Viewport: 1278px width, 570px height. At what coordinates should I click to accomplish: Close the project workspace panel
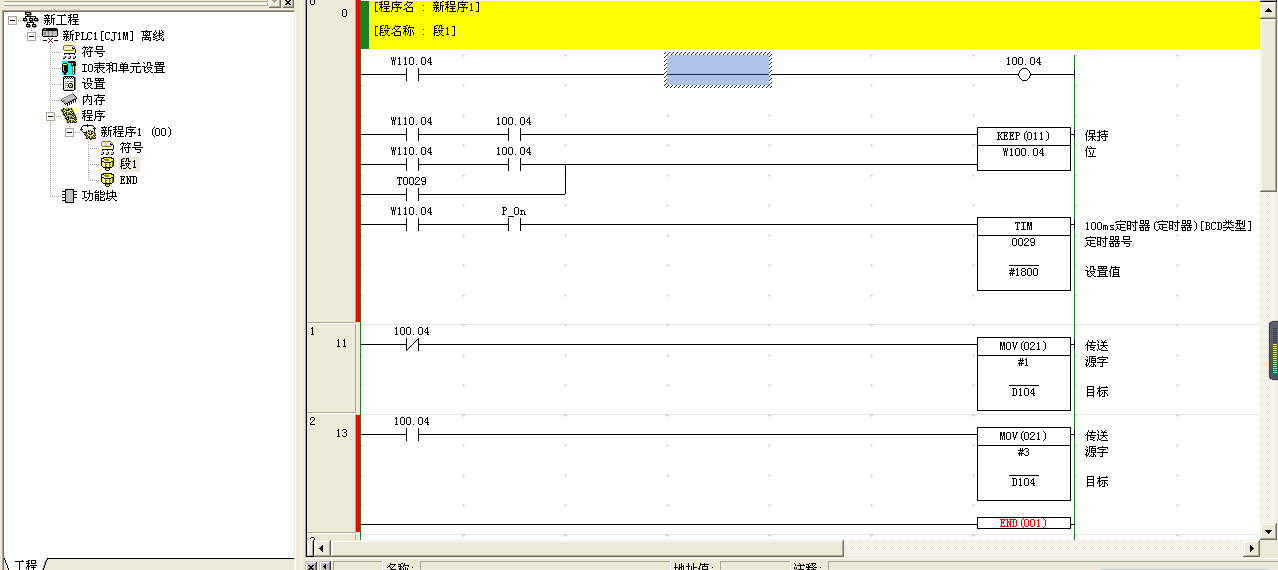coord(288,3)
